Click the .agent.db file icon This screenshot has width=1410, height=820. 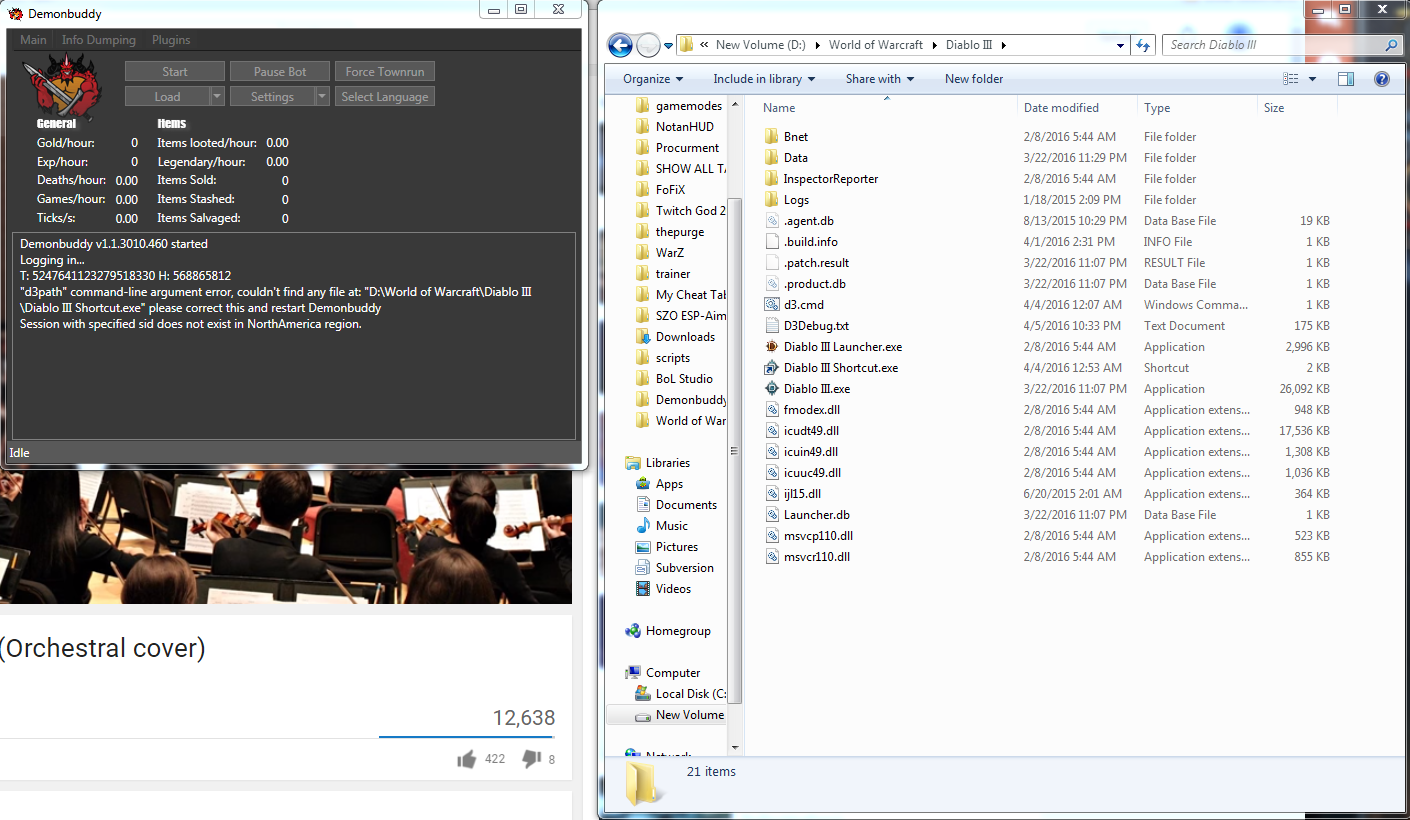pyautogui.click(x=771, y=221)
